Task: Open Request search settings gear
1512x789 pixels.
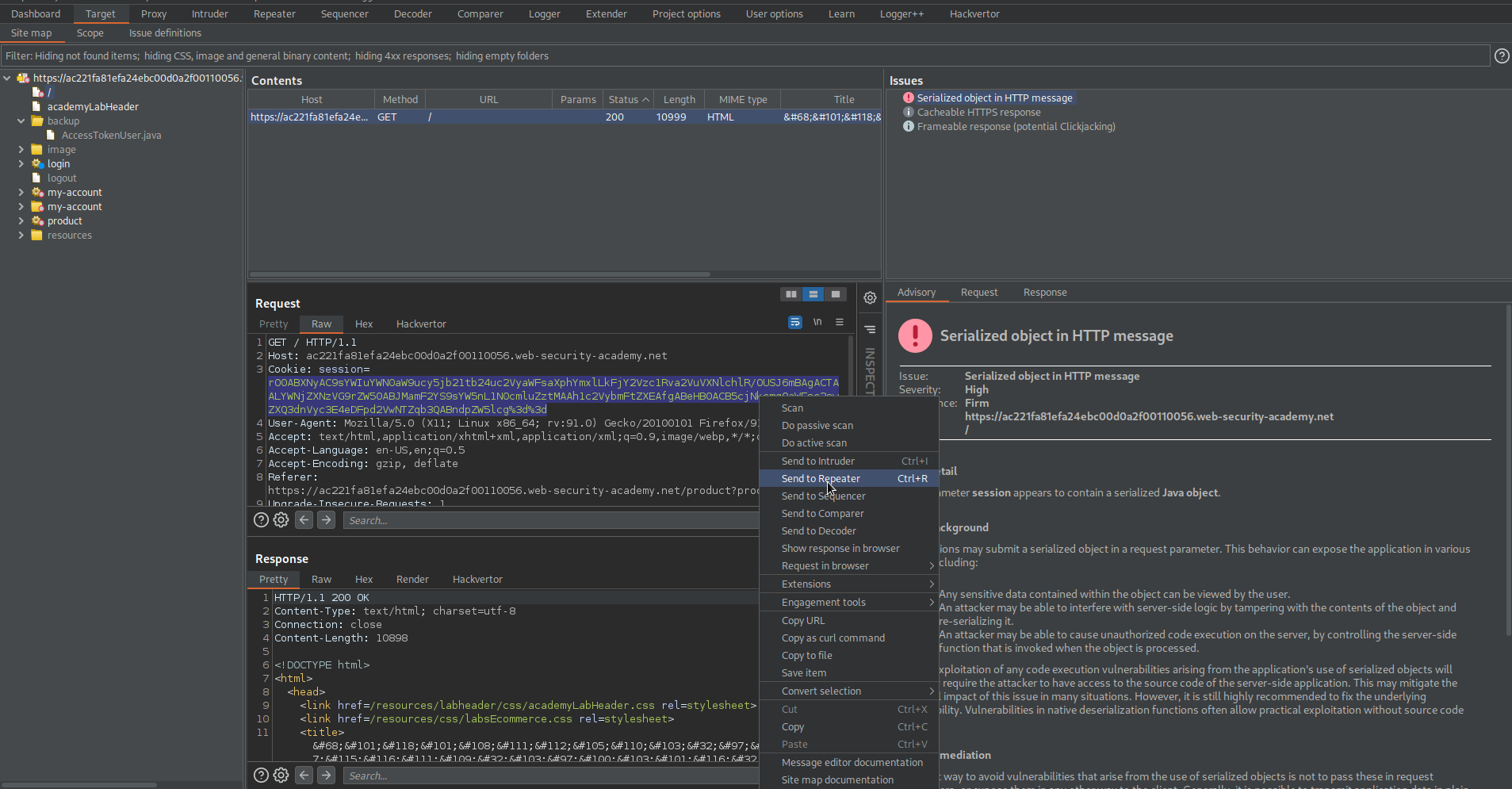Action: coord(281,520)
